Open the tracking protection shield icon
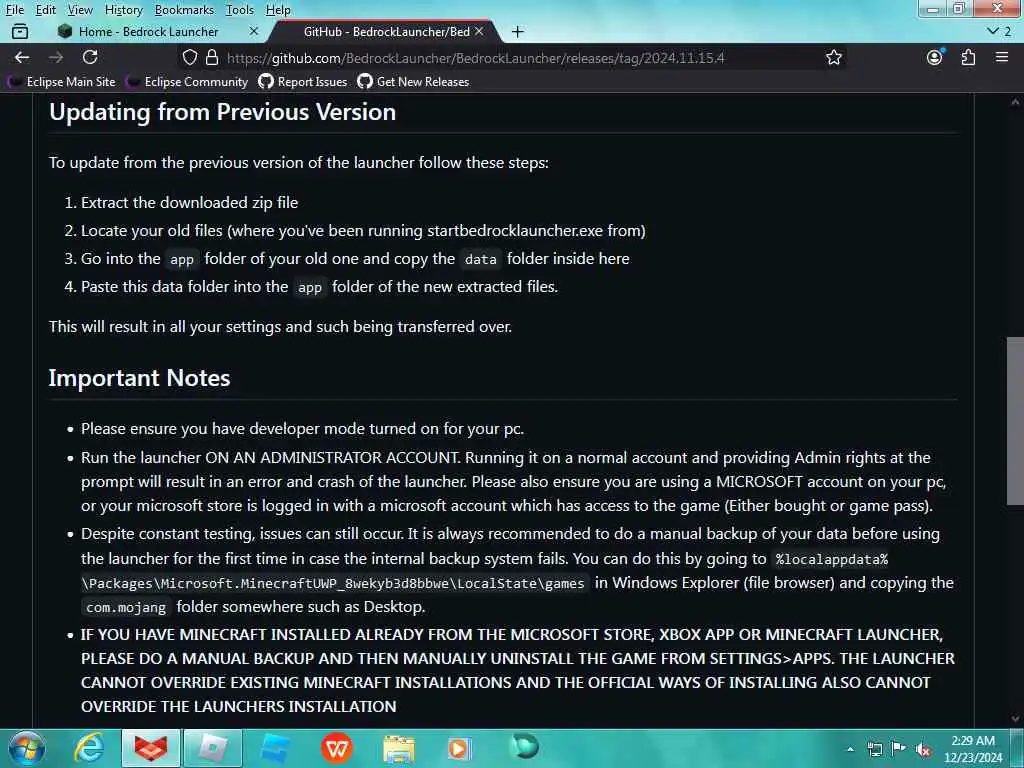The width and height of the screenshot is (1024, 768). pyautogui.click(x=189, y=57)
